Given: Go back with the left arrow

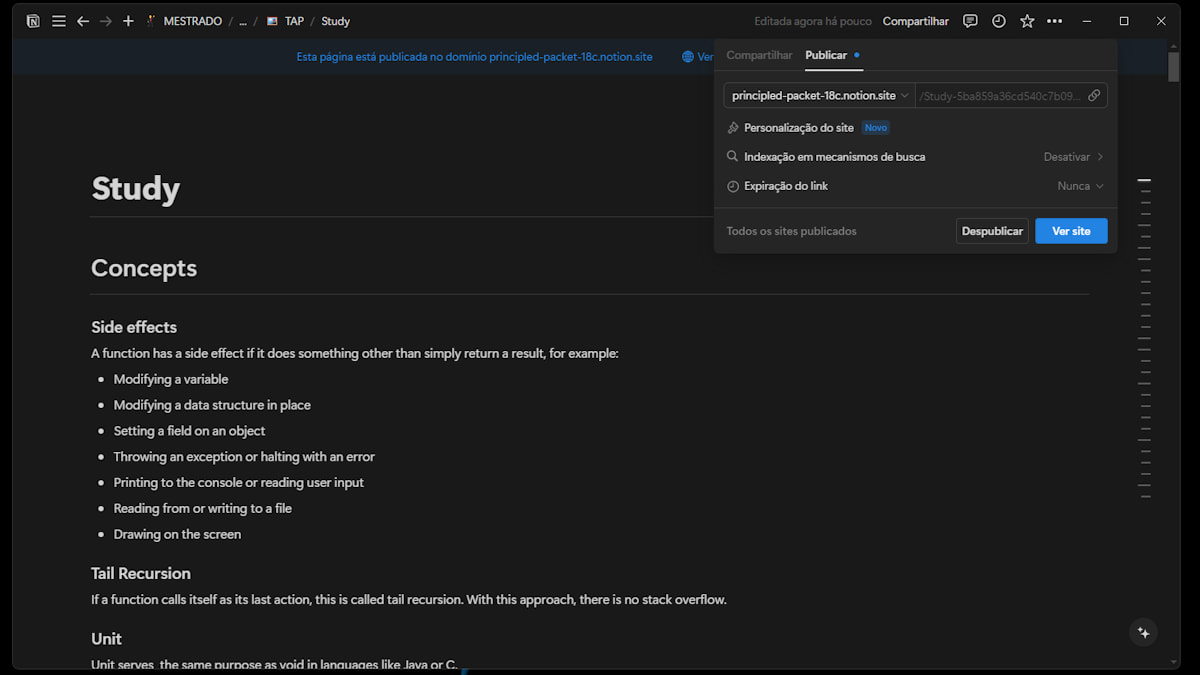Looking at the screenshot, I should click(83, 21).
